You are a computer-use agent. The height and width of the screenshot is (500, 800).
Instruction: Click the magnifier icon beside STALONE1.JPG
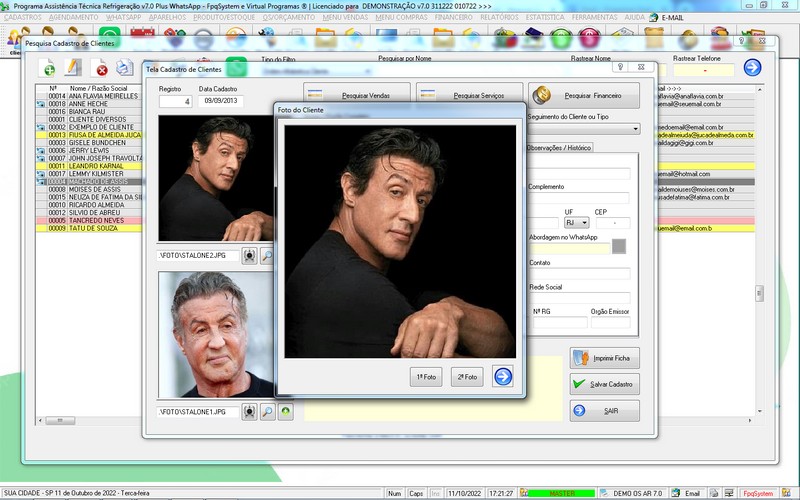(268, 411)
